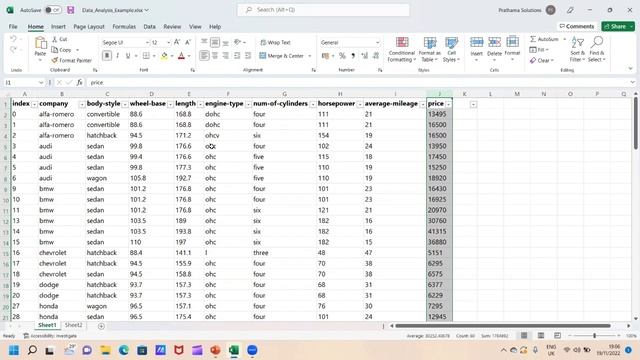Screen dimensions: 640x360
Task: Open the horsepower column filter dropdown
Action: [x=360, y=104]
